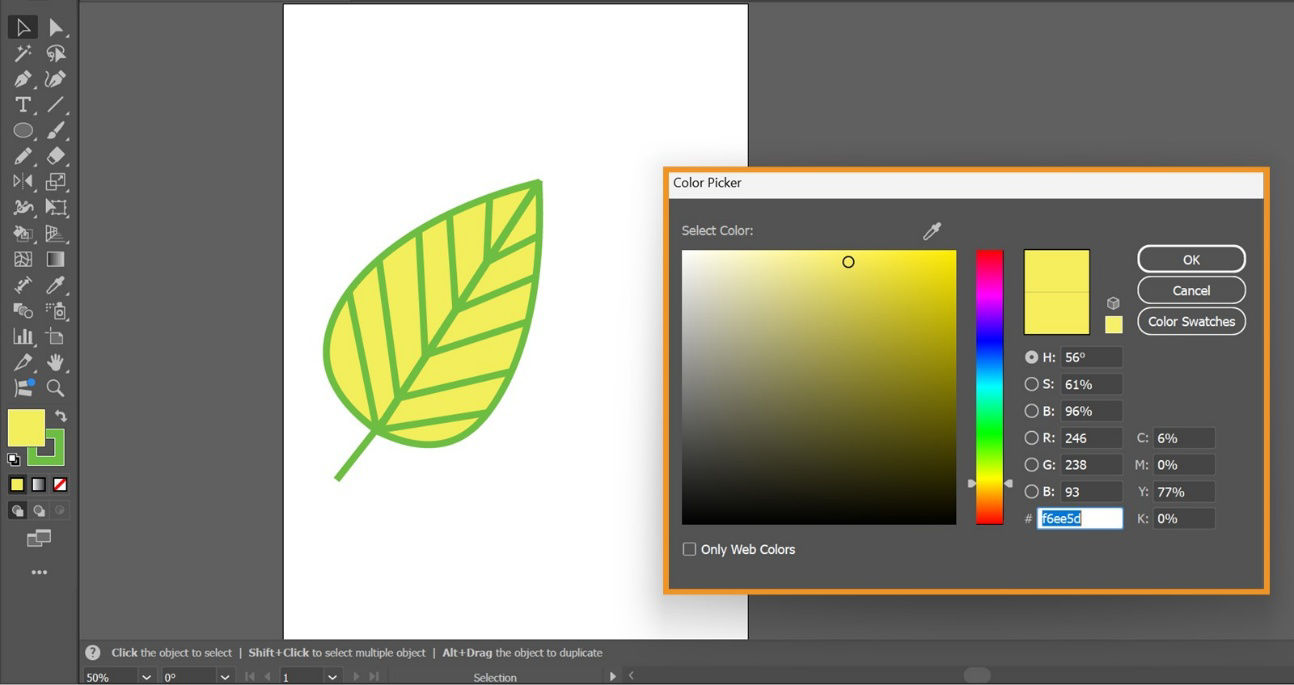Enable the Only Web Colors checkbox

click(689, 549)
